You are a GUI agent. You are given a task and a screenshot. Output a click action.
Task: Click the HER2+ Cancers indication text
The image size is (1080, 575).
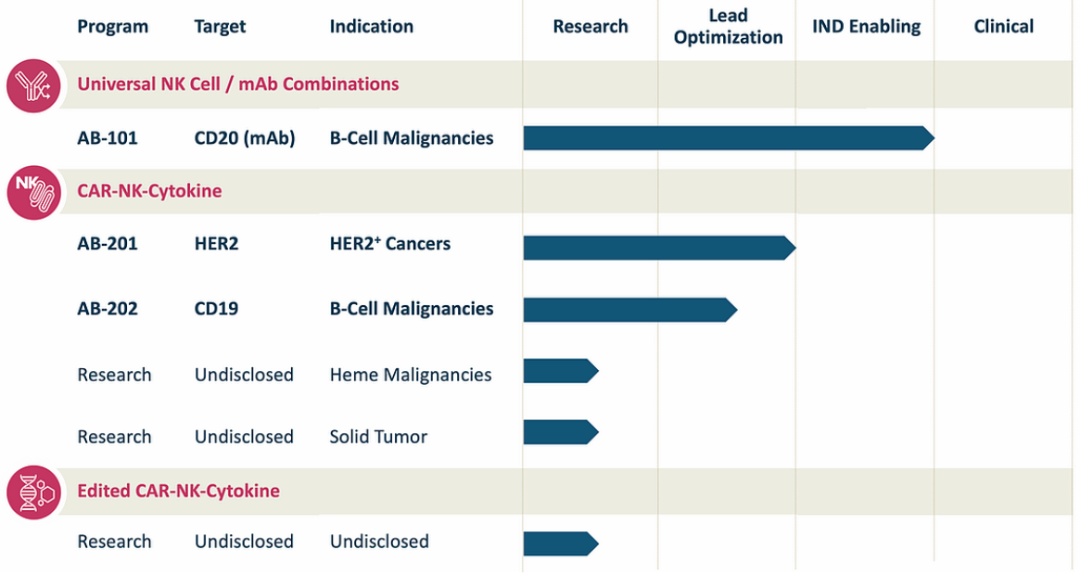[x=390, y=243]
